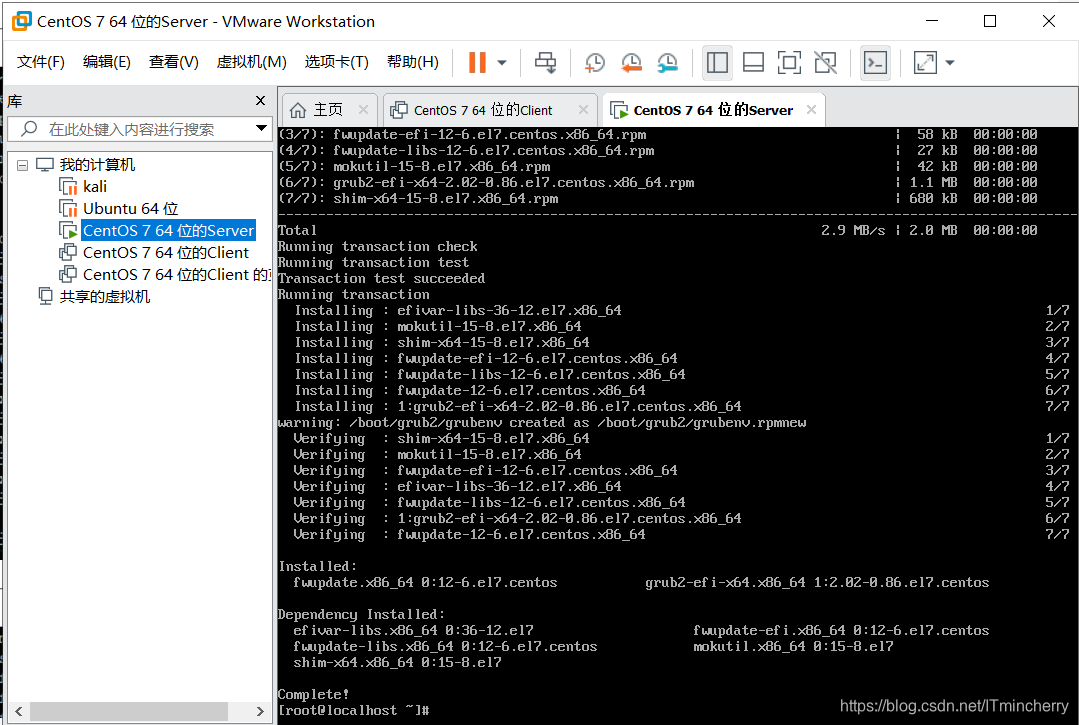The image size is (1079, 725).
Task: Click the library scrollbar right arrow
Action: point(260,711)
